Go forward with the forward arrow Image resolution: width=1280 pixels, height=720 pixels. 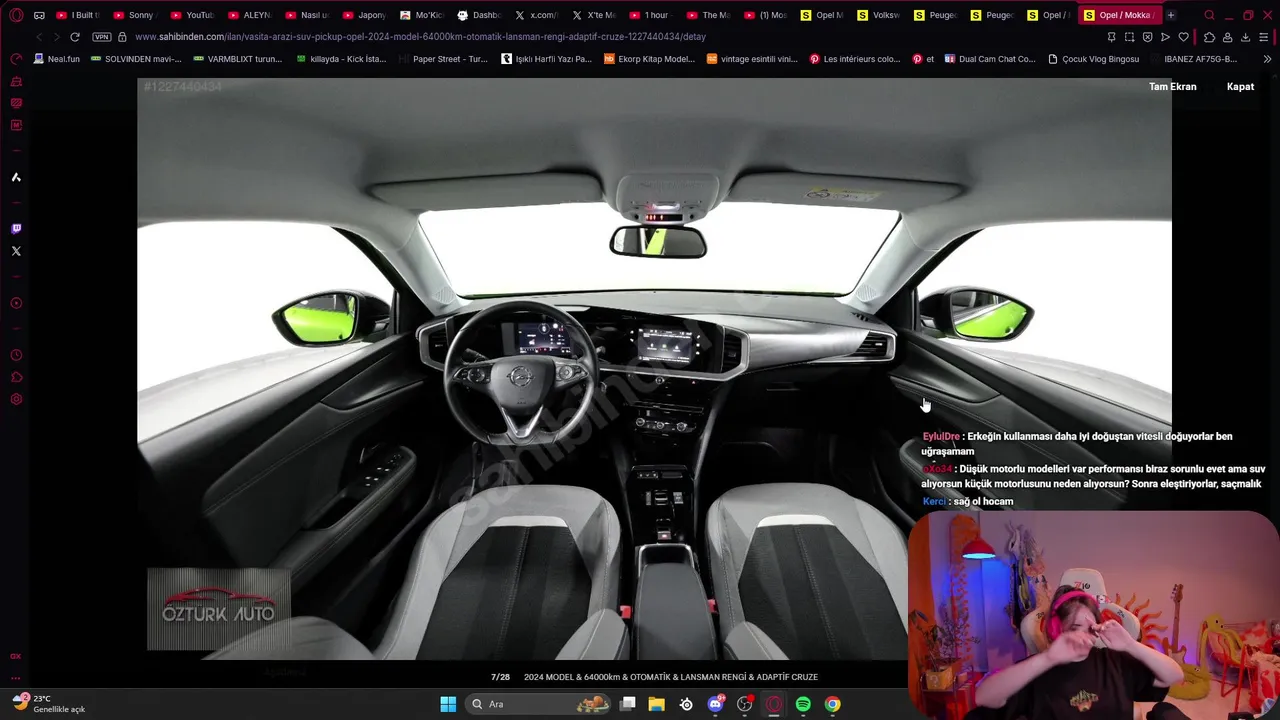point(56,37)
